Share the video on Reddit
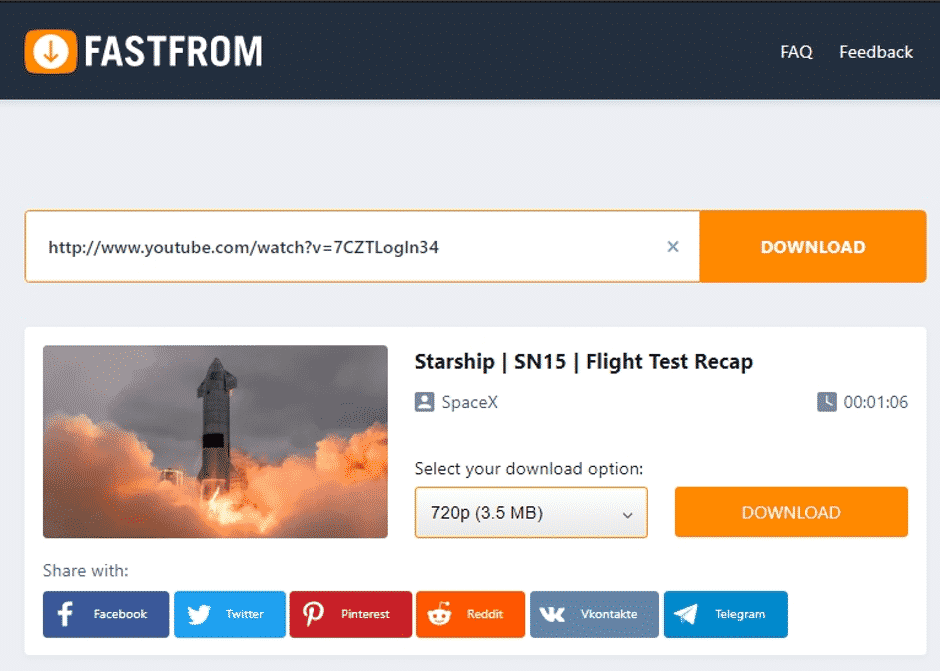Screen dimensions: 941x672 point(470,614)
